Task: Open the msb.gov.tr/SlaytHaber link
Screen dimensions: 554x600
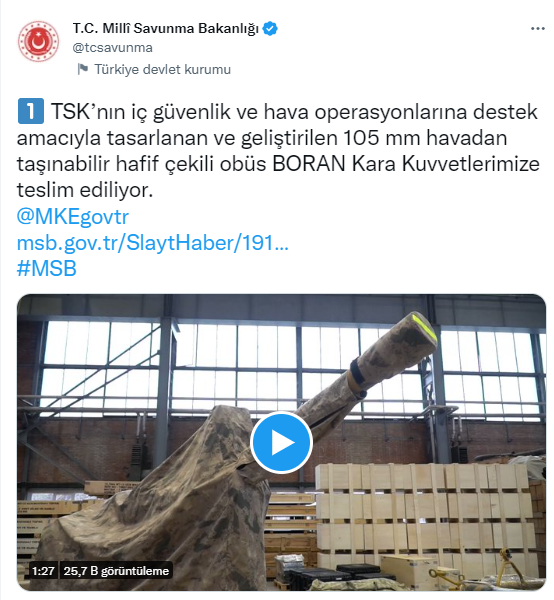Action: click(152, 243)
